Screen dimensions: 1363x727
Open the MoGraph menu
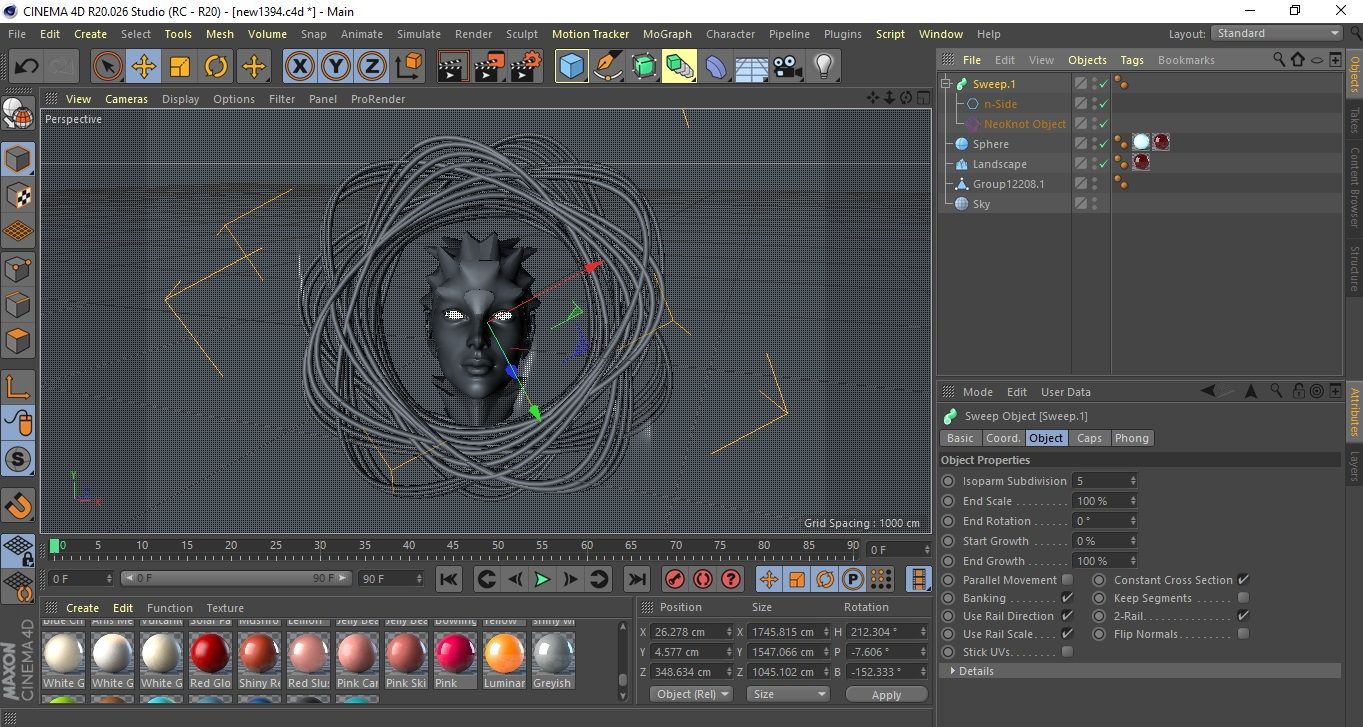click(667, 34)
